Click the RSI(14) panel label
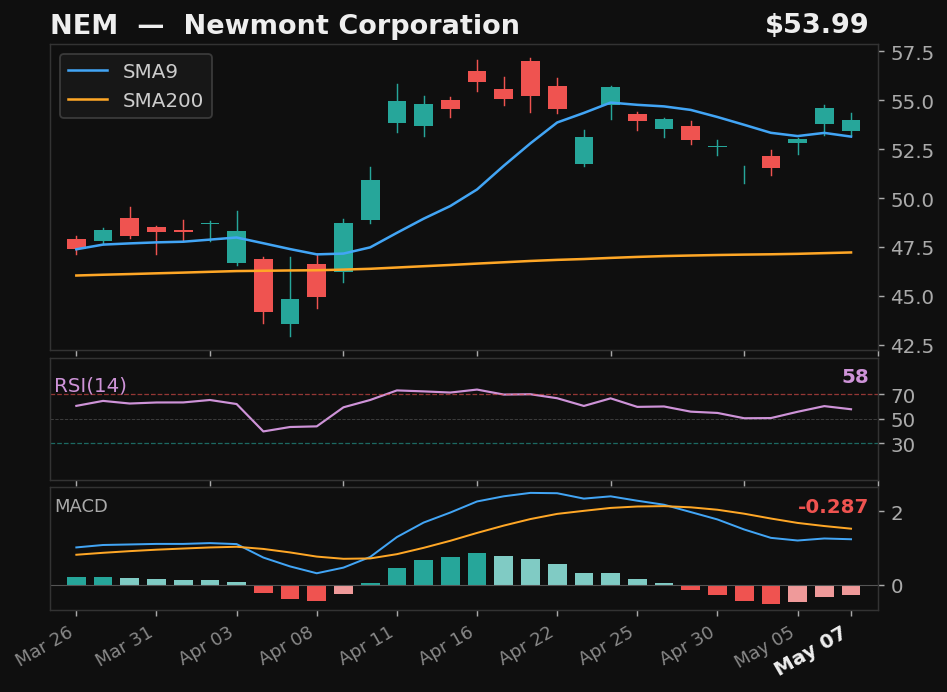The width and height of the screenshot is (947, 692). [x=91, y=385]
